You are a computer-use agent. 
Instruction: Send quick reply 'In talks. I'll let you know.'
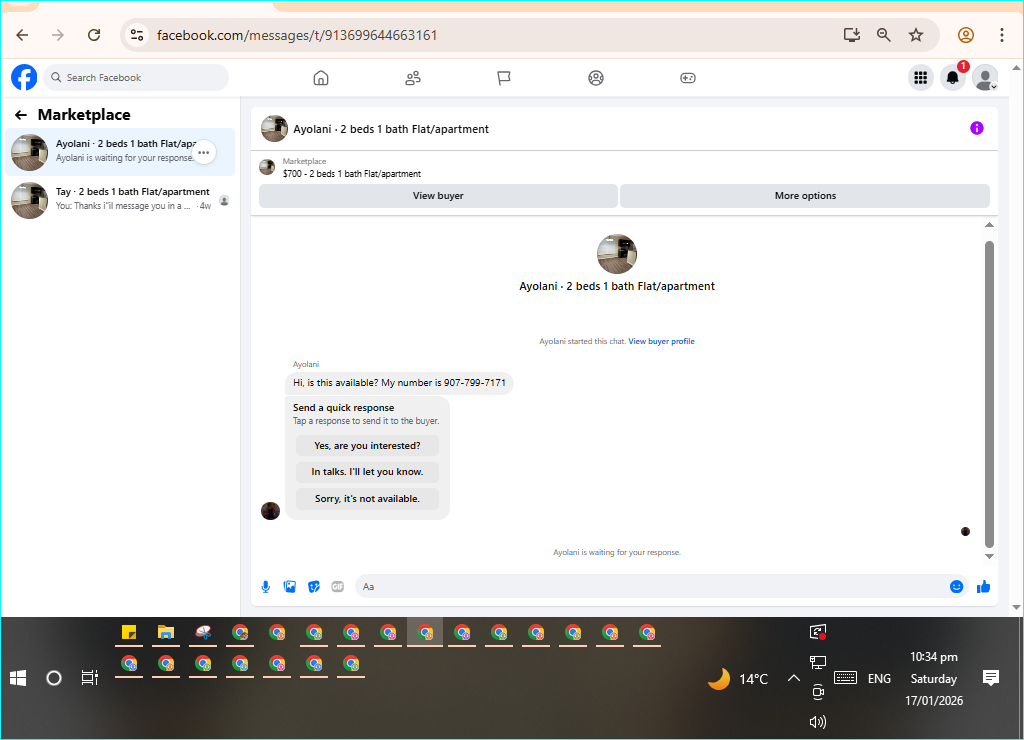click(367, 472)
